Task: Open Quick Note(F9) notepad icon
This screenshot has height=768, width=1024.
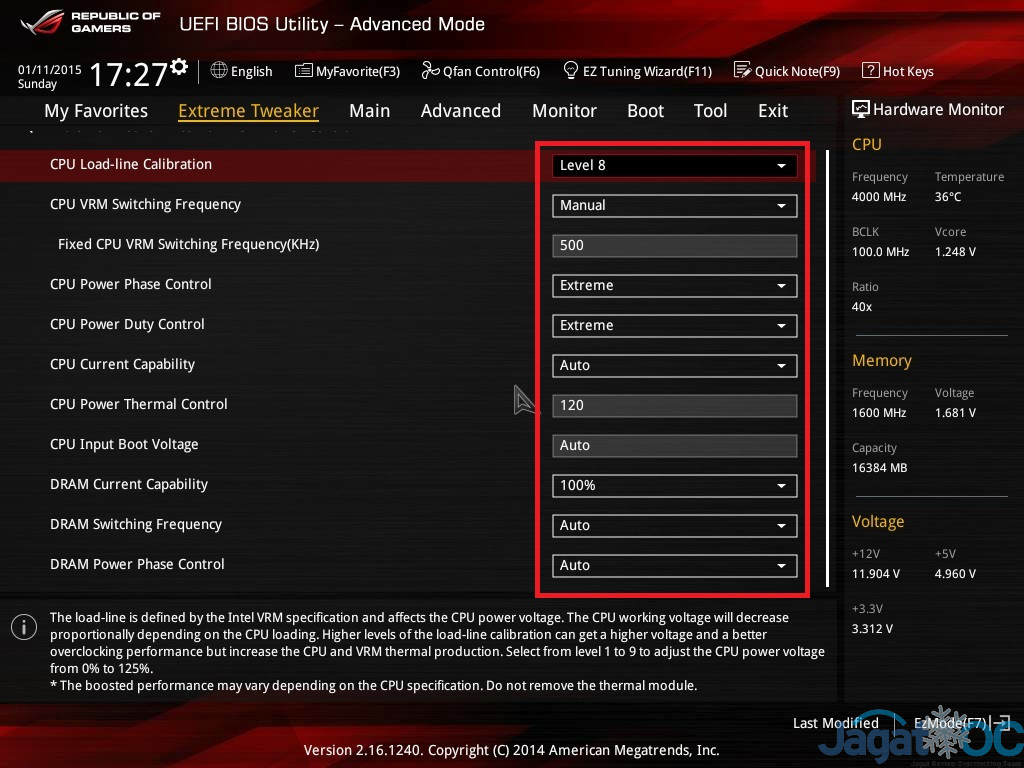Action: click(x=742, y=71)
